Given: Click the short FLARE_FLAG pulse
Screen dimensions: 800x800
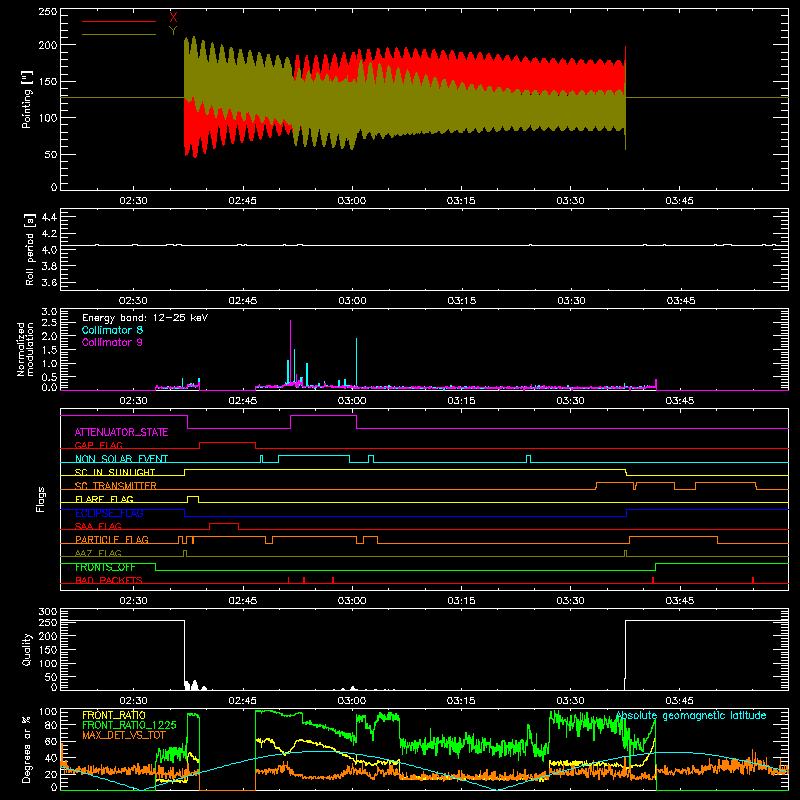Looking at the screenshot, I should tap(193, 496).
